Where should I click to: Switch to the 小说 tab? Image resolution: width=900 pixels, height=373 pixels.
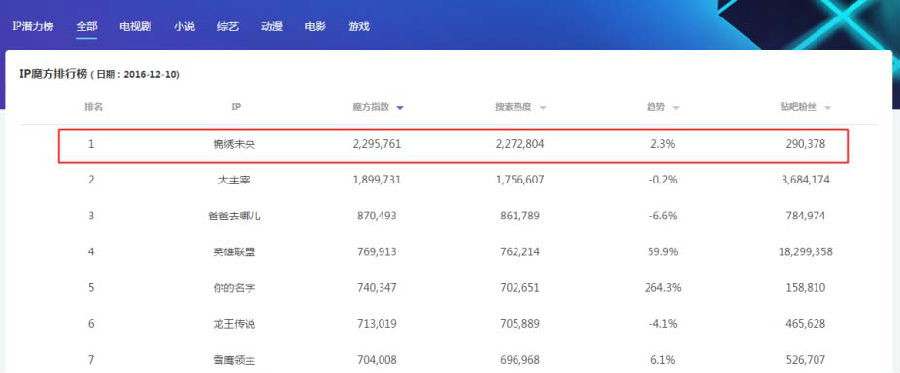185,26
